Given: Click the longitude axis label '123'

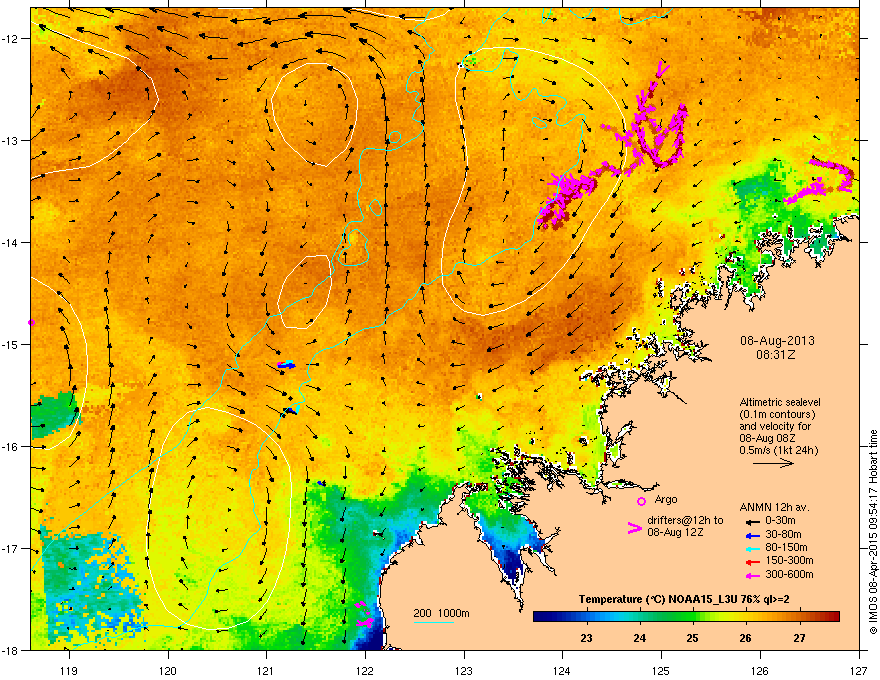Looking at the screenshot, I should pyautogui.click(x=464, y=670).
